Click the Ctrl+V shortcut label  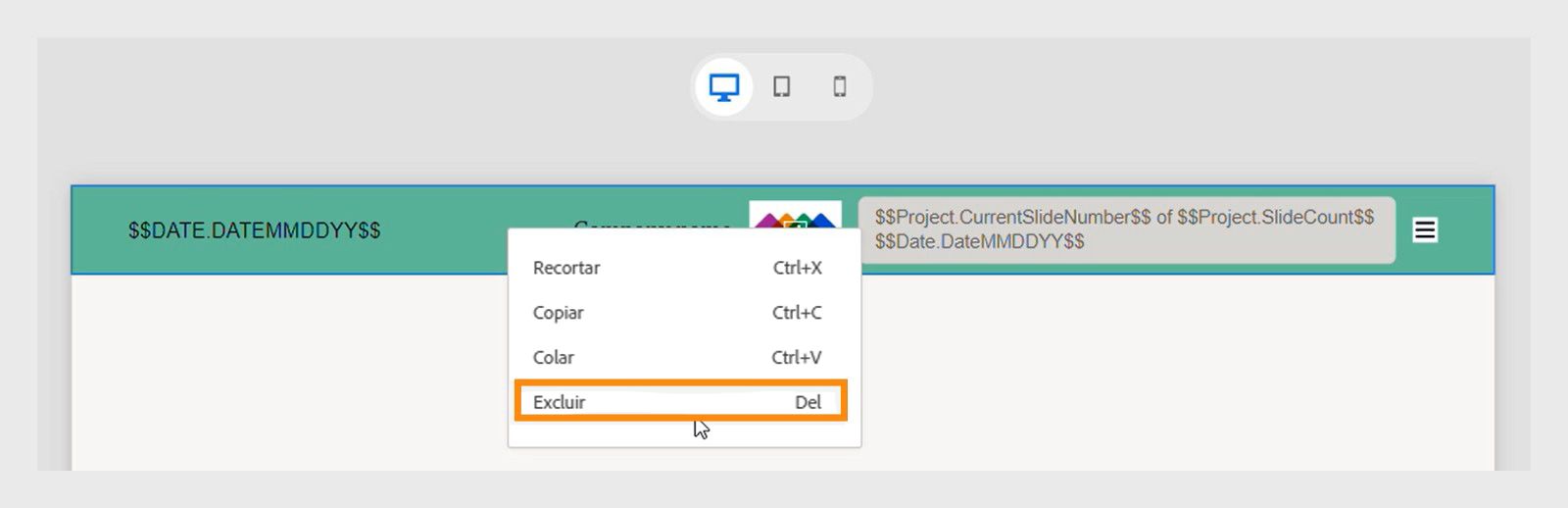point(796,358)
